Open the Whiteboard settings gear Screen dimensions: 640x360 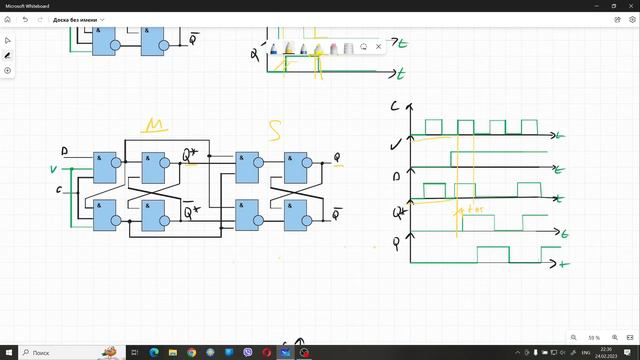pyautogui.click(x=632, y=20)
